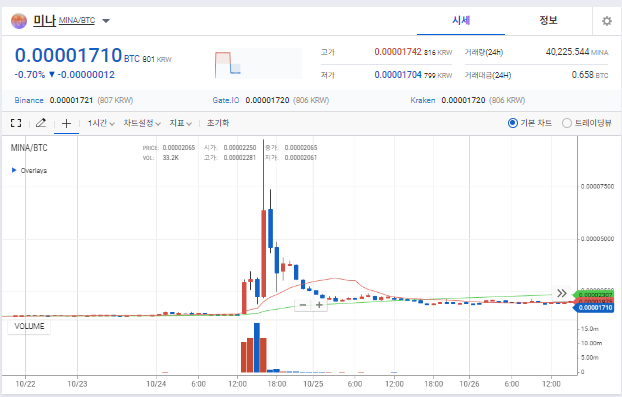Viewport: 622px width, 397px height.
Task: Click the MINA/BTC chart title label
Action: pos(29,148)
